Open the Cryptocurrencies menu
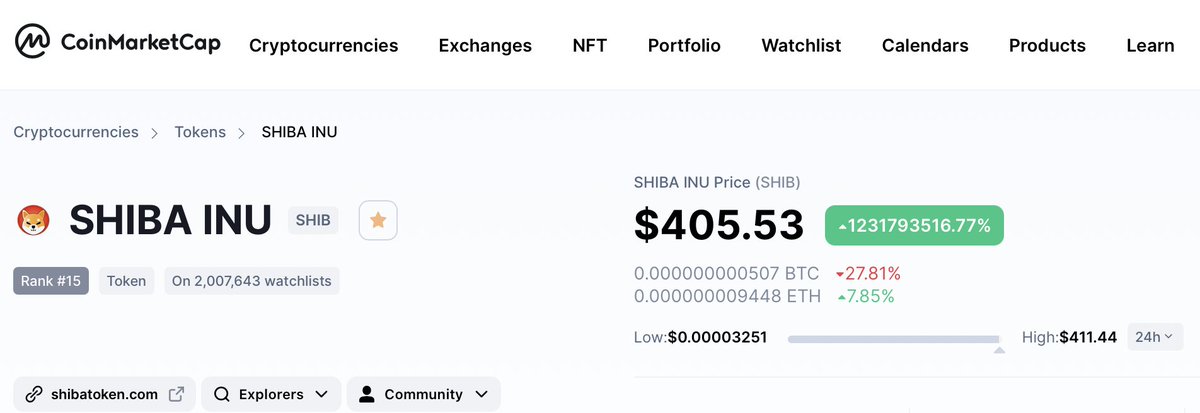The image size is (1200, 413). (323, 45)
